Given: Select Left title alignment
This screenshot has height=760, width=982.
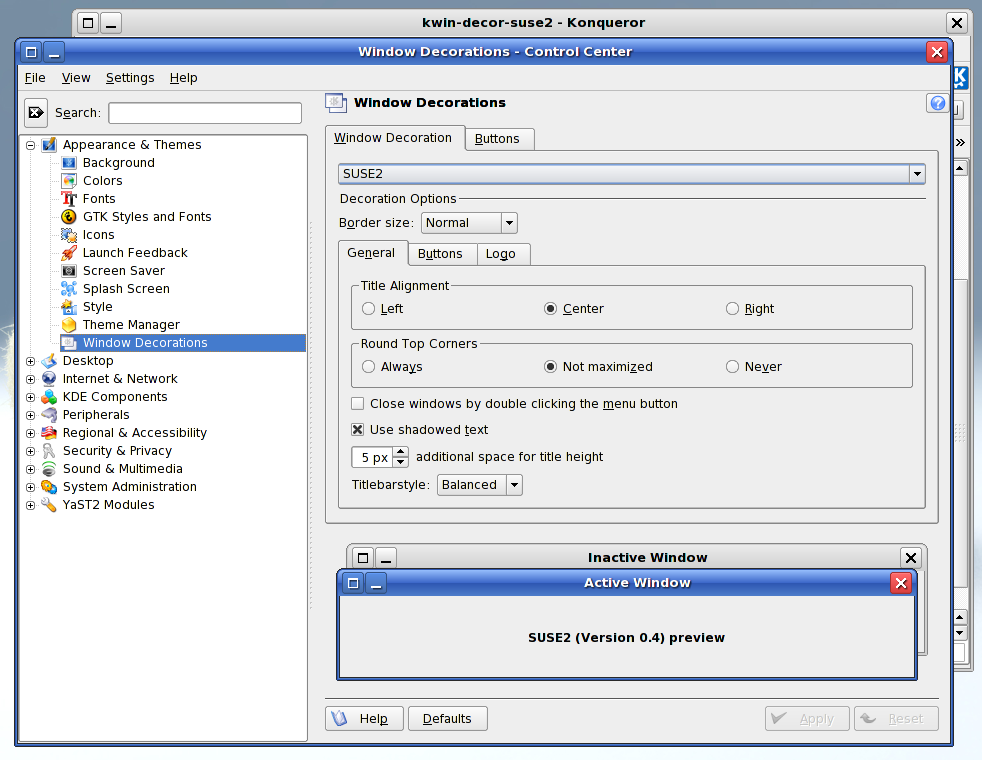Looking at the screenshot, I should pos(368,309).
